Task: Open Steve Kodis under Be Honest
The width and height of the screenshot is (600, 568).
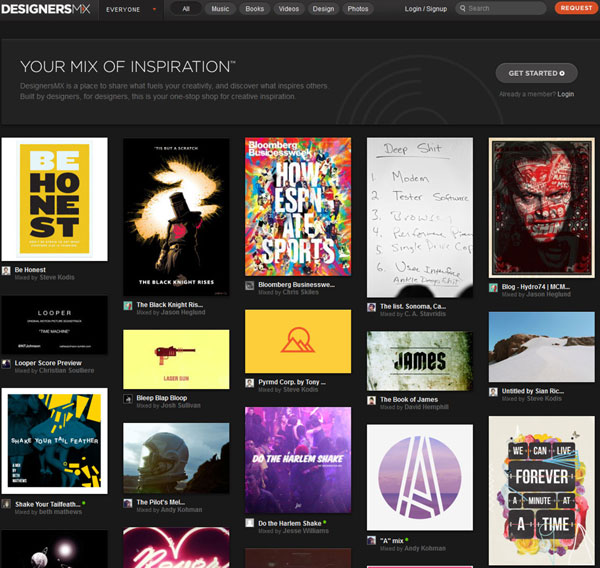Action: click(x=57, y=277)
